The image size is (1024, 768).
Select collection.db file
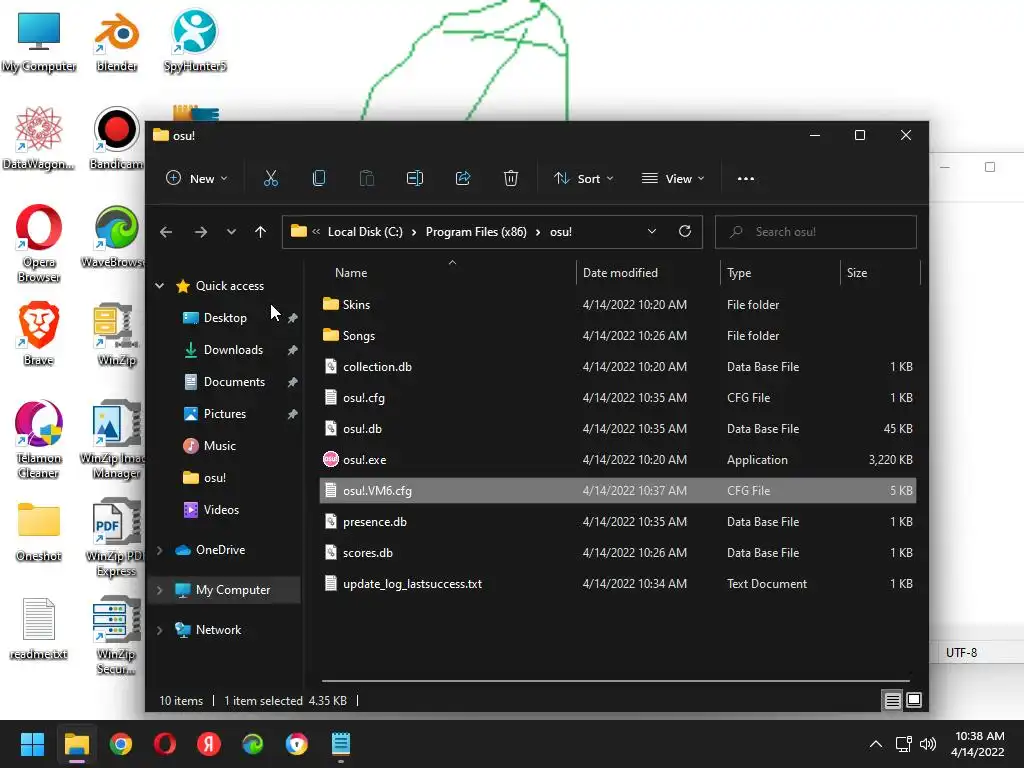pos(617,366)
